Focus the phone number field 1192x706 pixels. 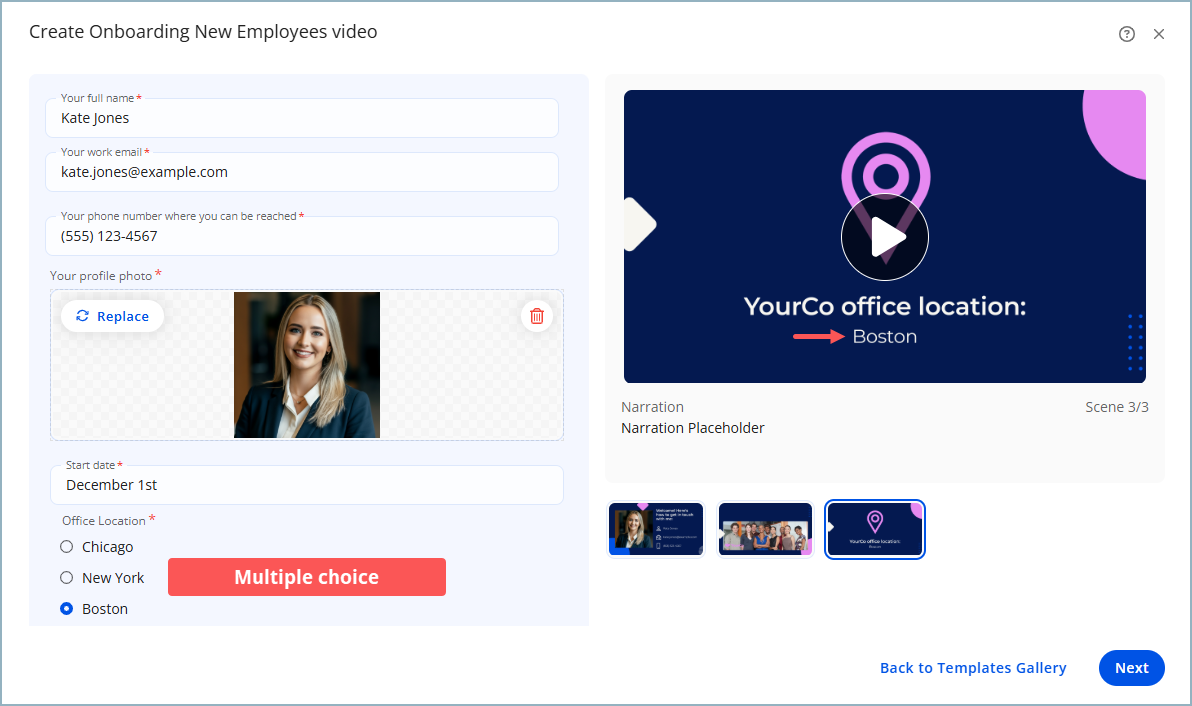[x=301, y=237]
